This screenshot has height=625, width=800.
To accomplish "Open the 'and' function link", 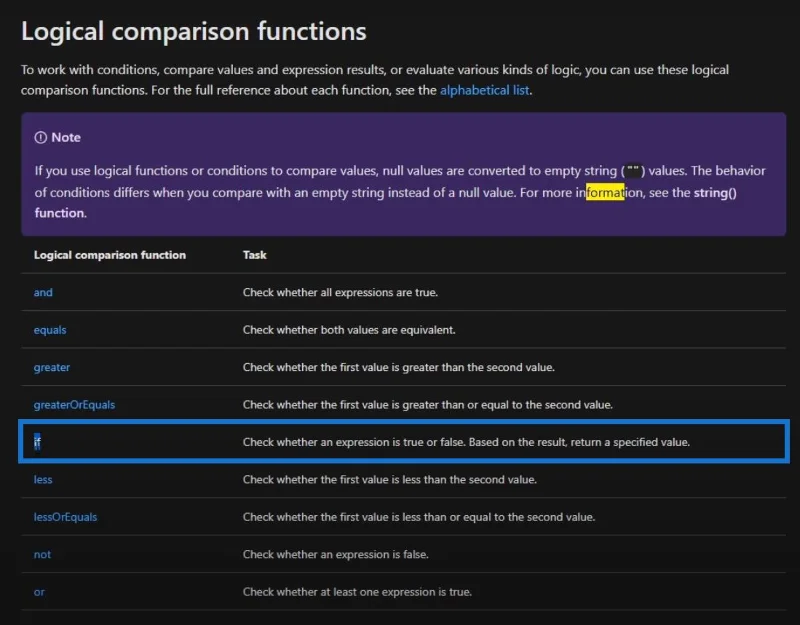I will 43,292.
